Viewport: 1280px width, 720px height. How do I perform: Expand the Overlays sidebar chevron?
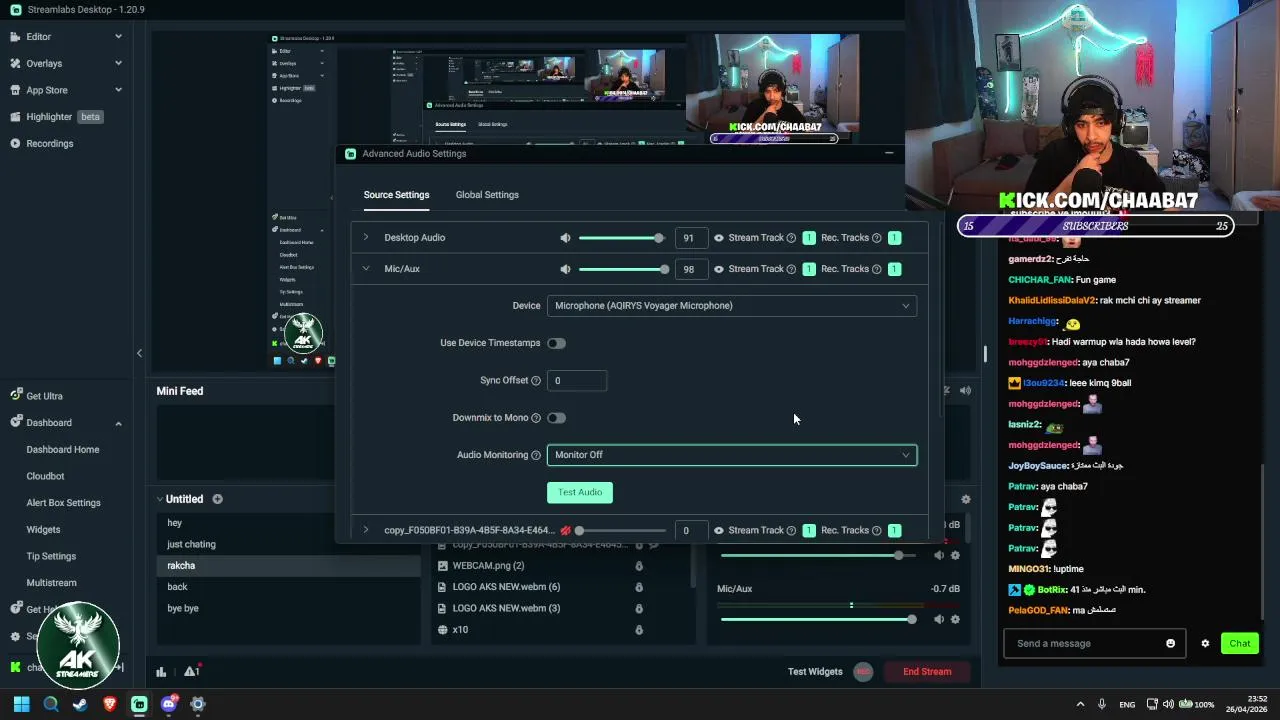118,63
